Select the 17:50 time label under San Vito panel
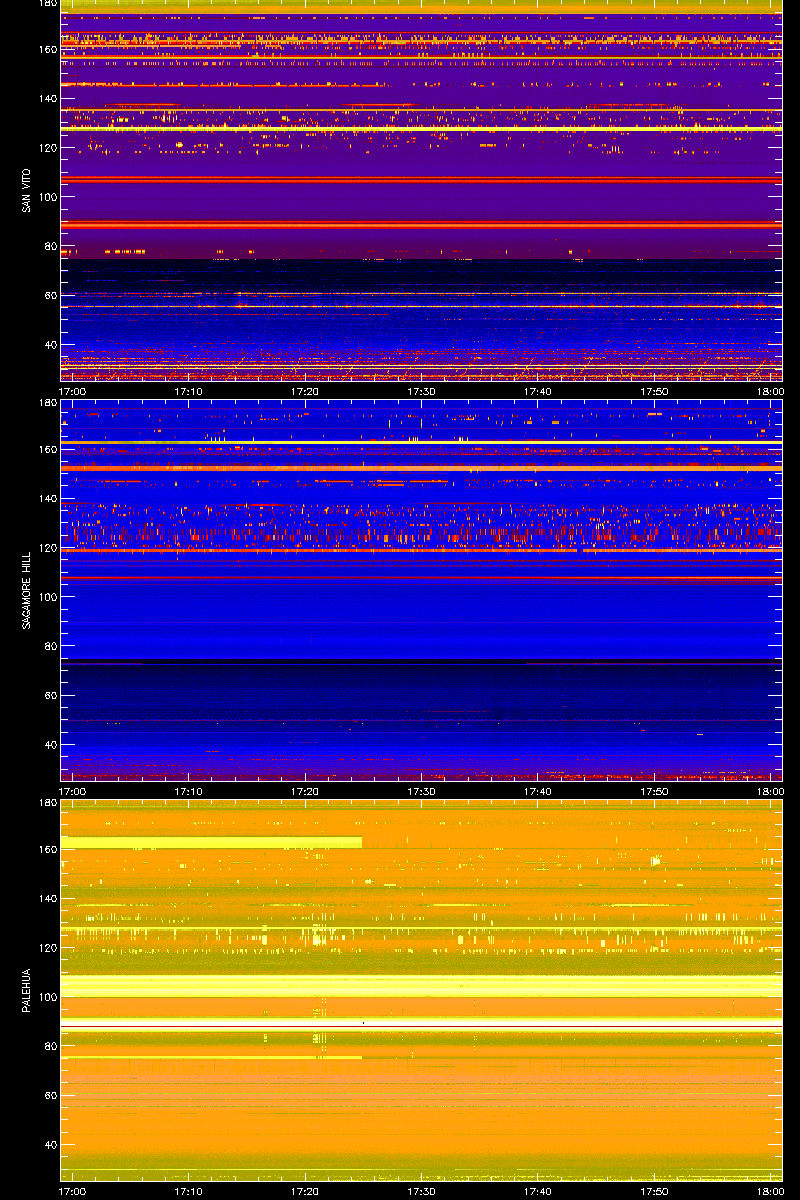Image resolution: width=800 pixels, height=1200 pixels. (x=655, y=392)
